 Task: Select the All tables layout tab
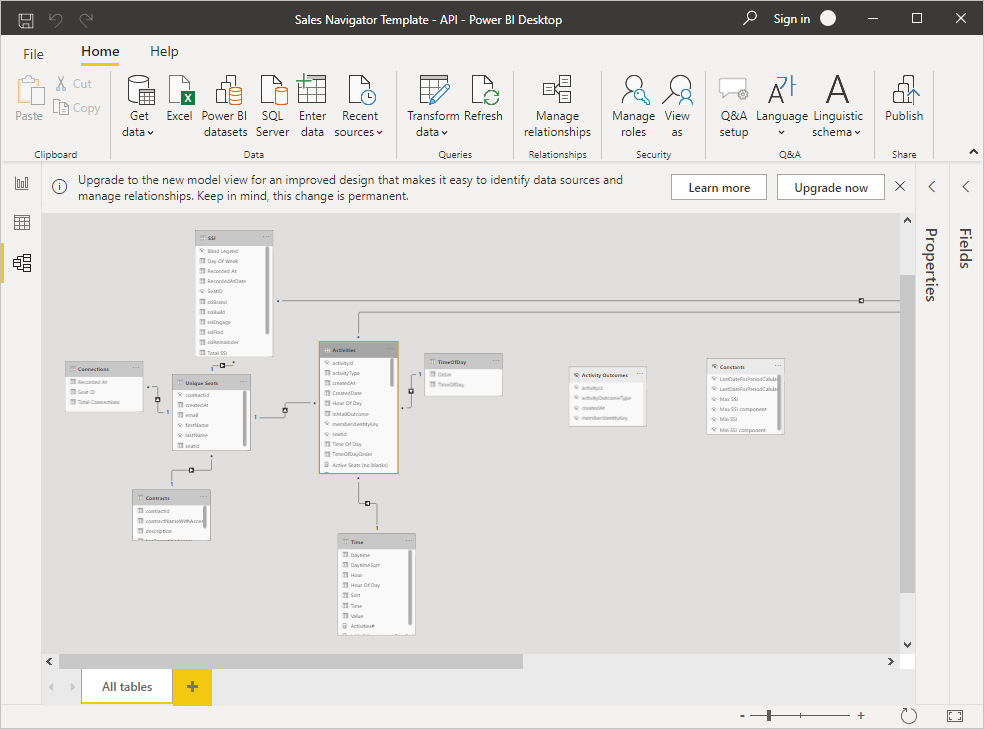tap(127, 687)
